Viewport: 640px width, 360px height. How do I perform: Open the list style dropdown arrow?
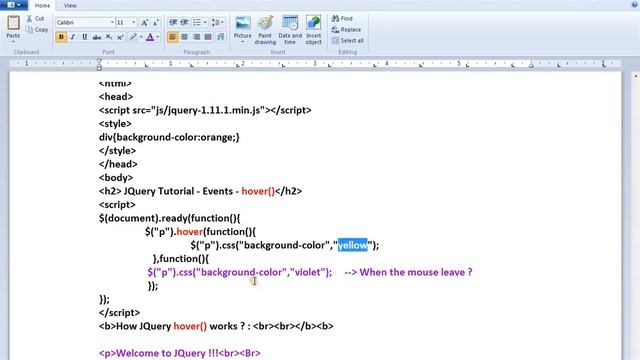(x=205, y=22)
